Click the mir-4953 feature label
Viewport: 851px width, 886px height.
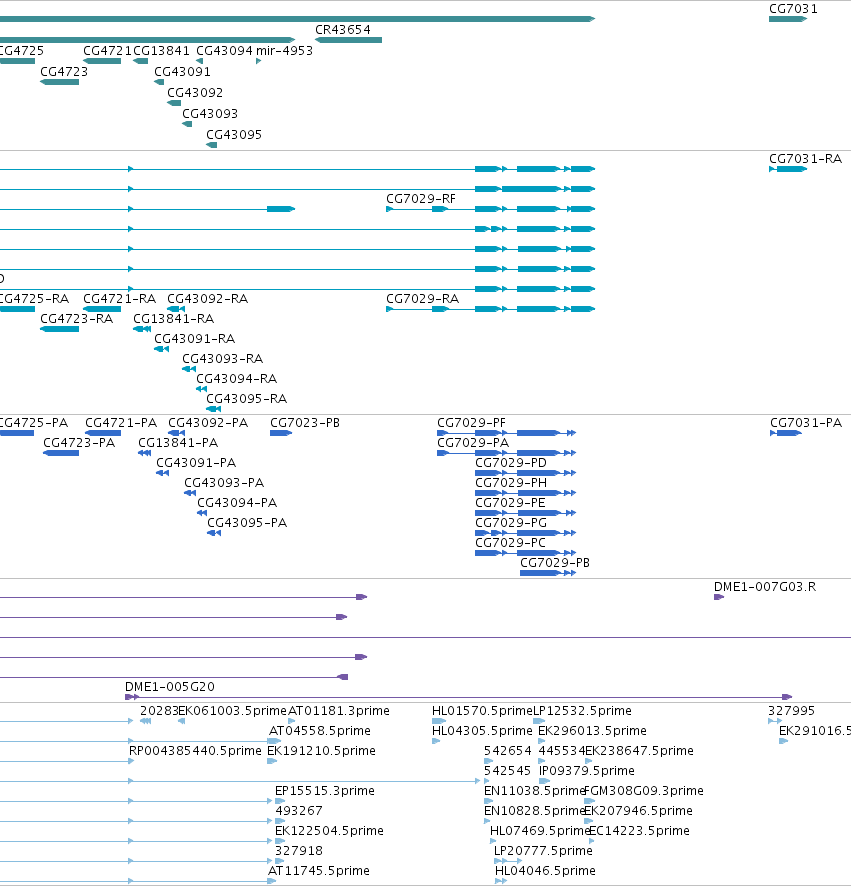pos(284,50)
